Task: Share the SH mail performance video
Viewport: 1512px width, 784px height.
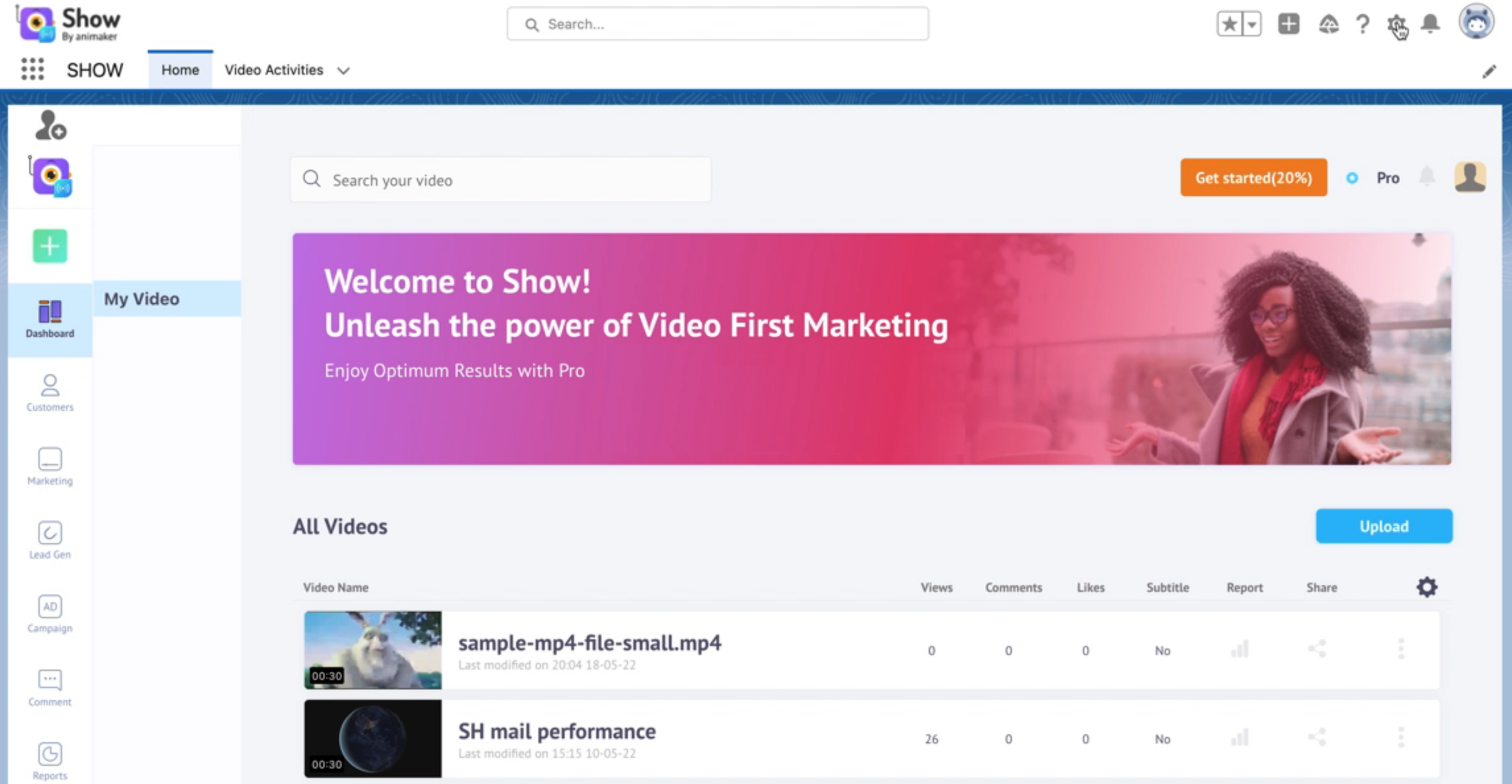Action: [x=1317, y=738]
